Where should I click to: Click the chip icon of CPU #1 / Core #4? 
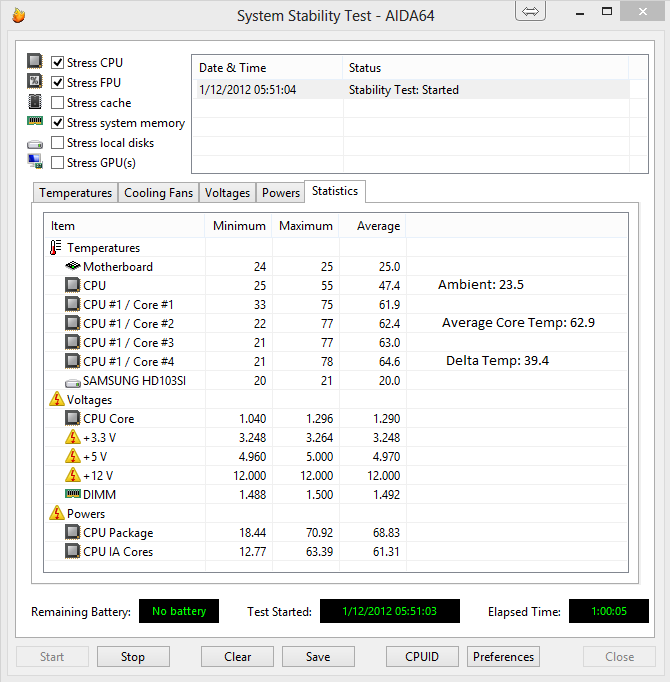point(73,361)
